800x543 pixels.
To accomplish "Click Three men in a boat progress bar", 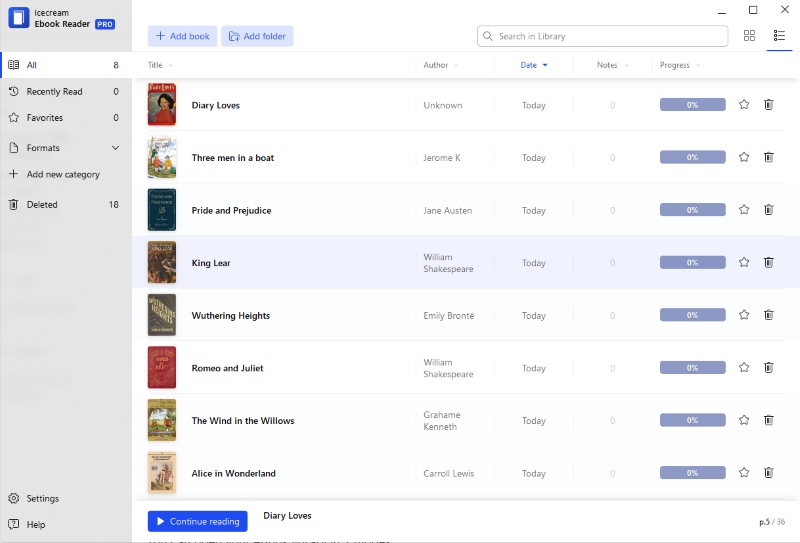I will click(x=692, y=157).
